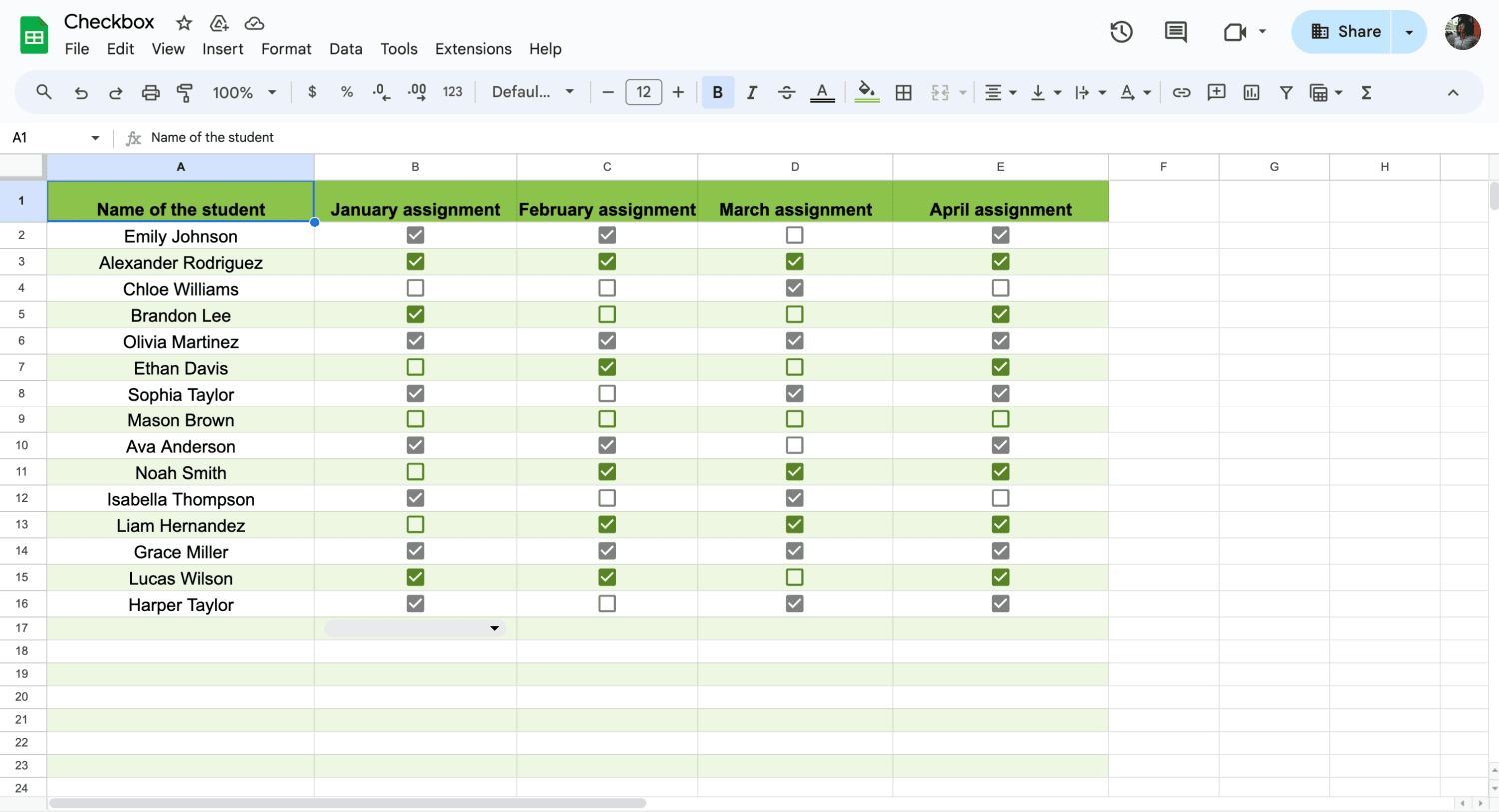Open version history clock icon
The height and width of the screenshot is (812, 1499).
(1121, 32)
